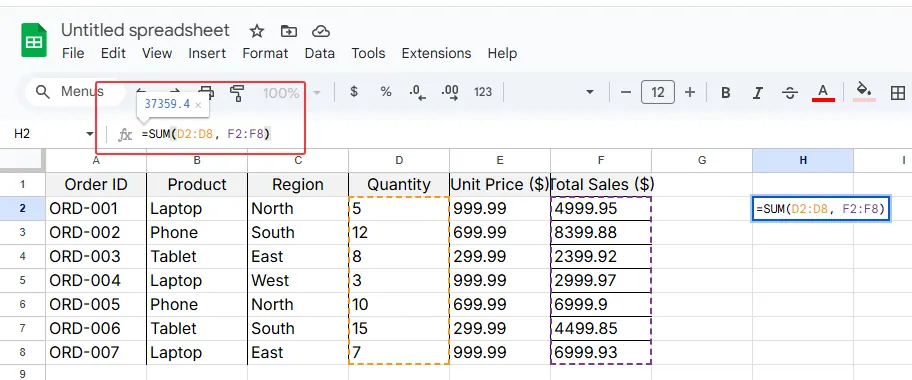Toggle bold formatting
Screen dimensions: 912x380
(x=725, y=93)
